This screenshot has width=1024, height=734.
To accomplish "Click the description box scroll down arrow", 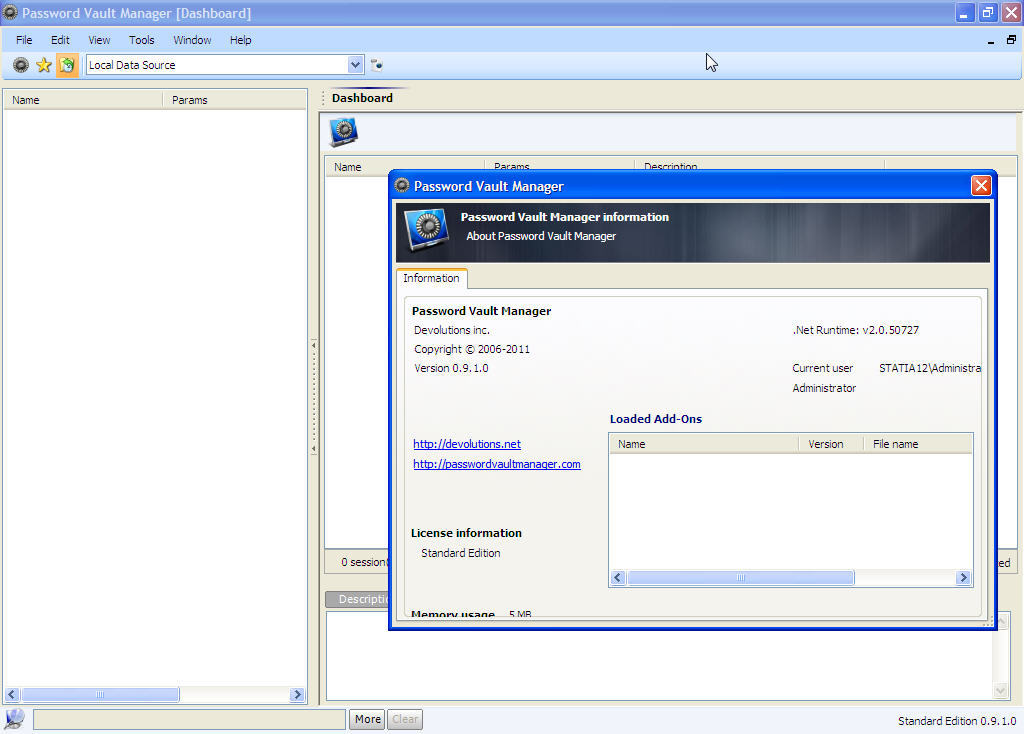I will [x=1000, y=690].
